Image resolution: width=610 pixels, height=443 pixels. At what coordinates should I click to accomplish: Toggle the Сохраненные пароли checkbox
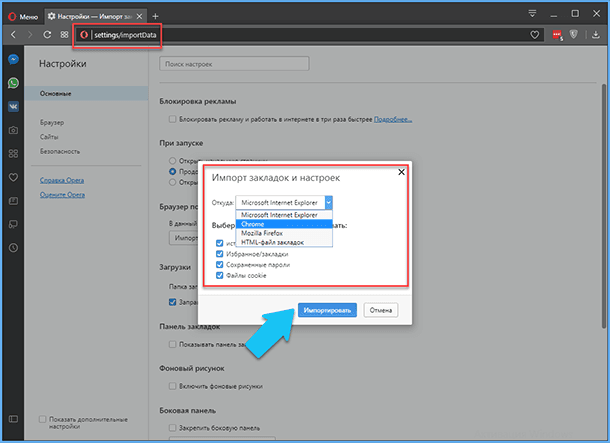pyautogui.click(x=219, y=265)
